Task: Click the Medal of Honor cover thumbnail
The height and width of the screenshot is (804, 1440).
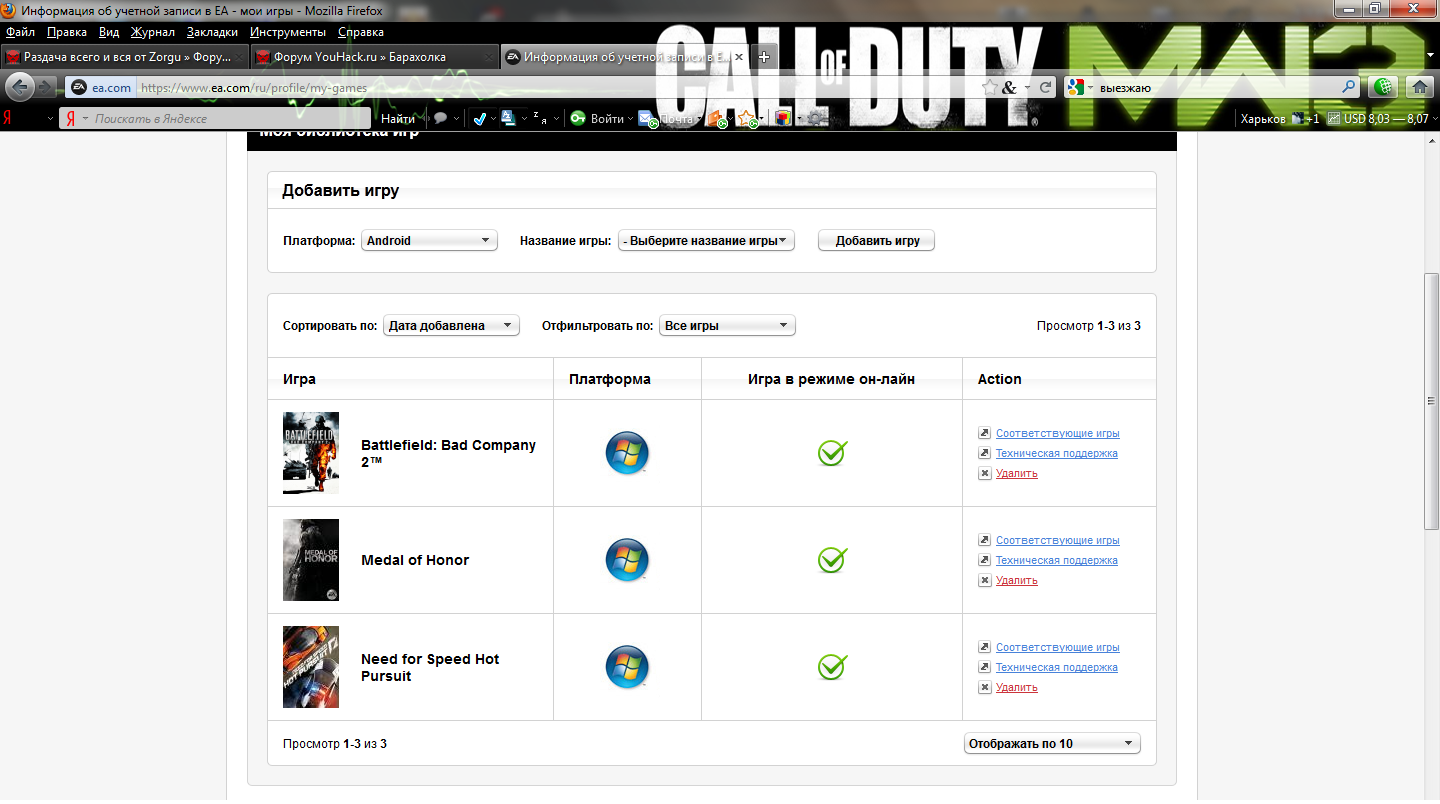Action: (x=311, y=560)
